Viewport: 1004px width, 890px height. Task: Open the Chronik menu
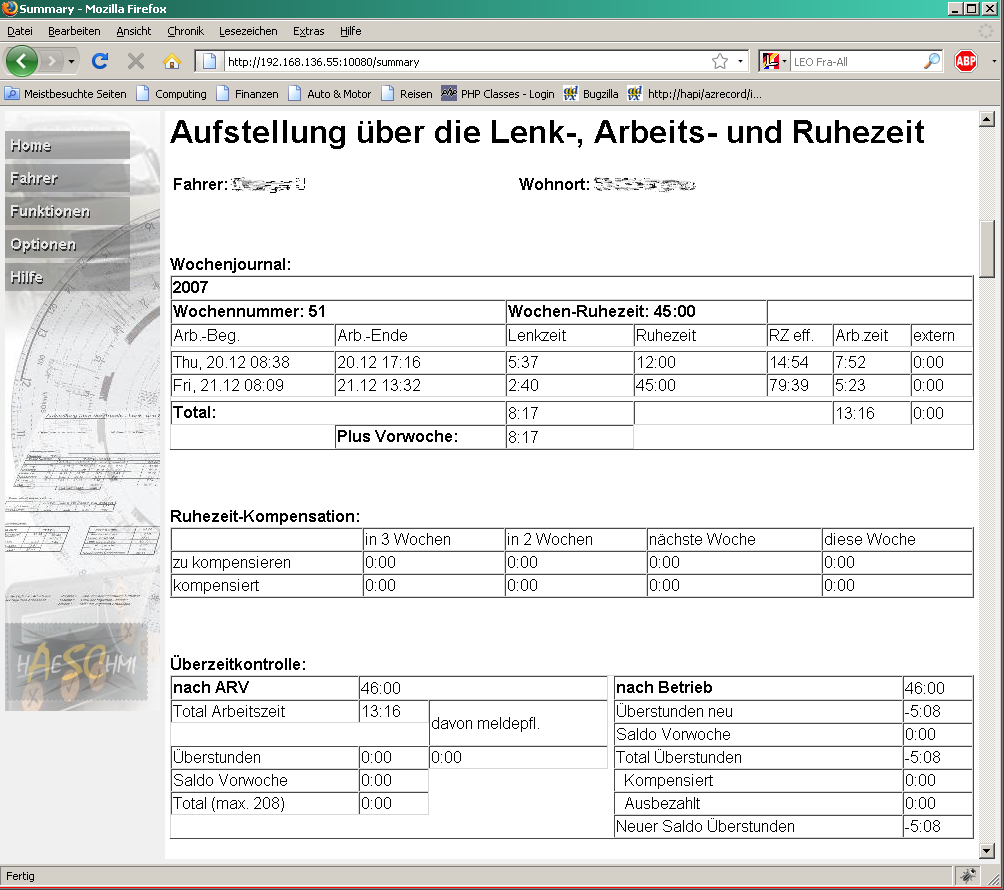[185, 31]
